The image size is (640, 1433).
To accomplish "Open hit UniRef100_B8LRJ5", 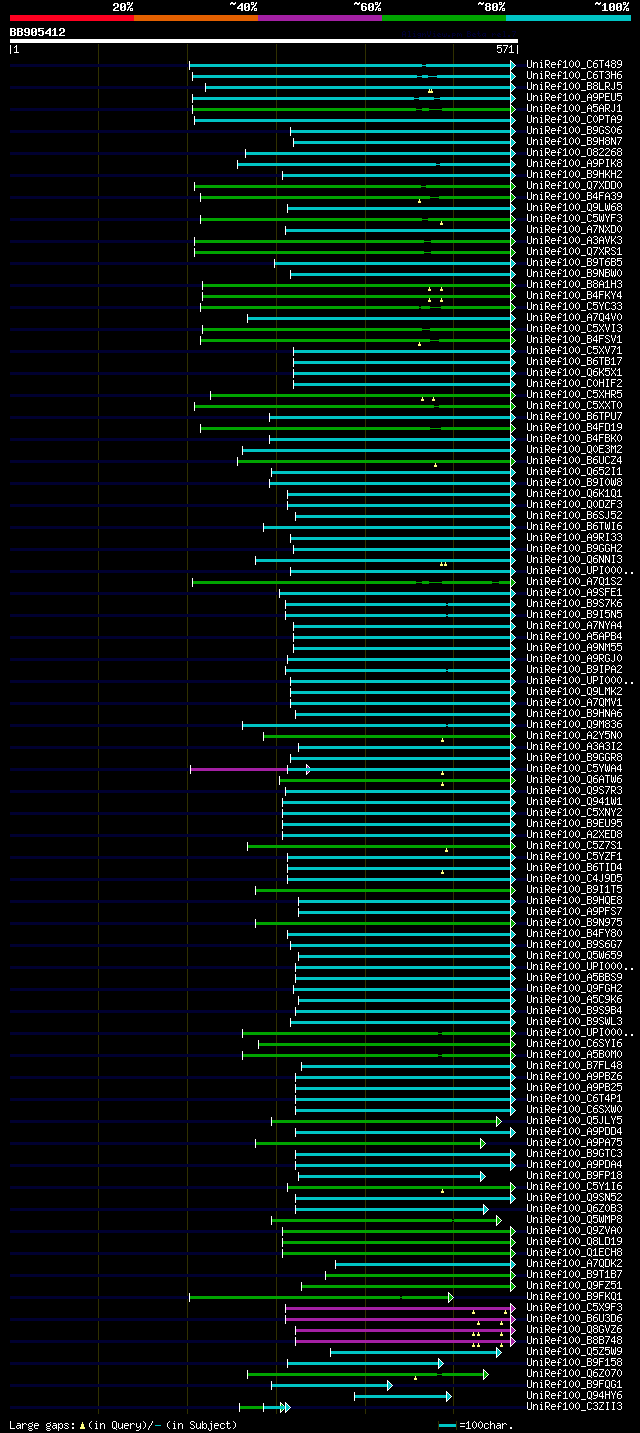I will (x=574, y=87).
